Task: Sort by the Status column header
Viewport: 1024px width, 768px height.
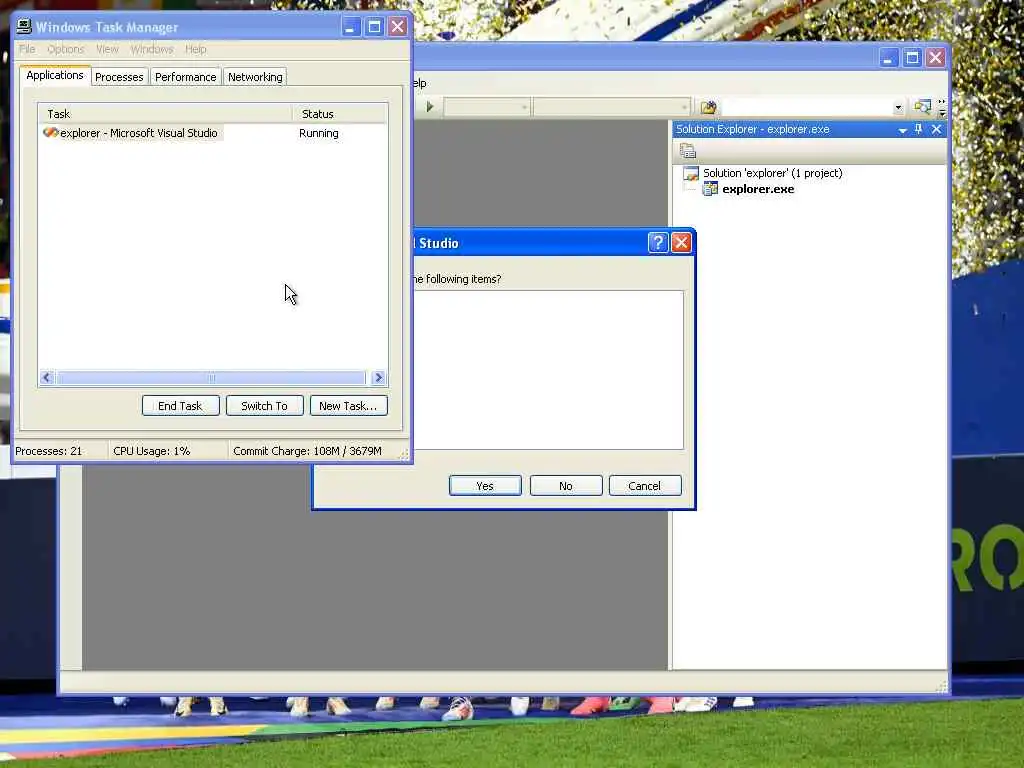Action: tap(340, 114)
